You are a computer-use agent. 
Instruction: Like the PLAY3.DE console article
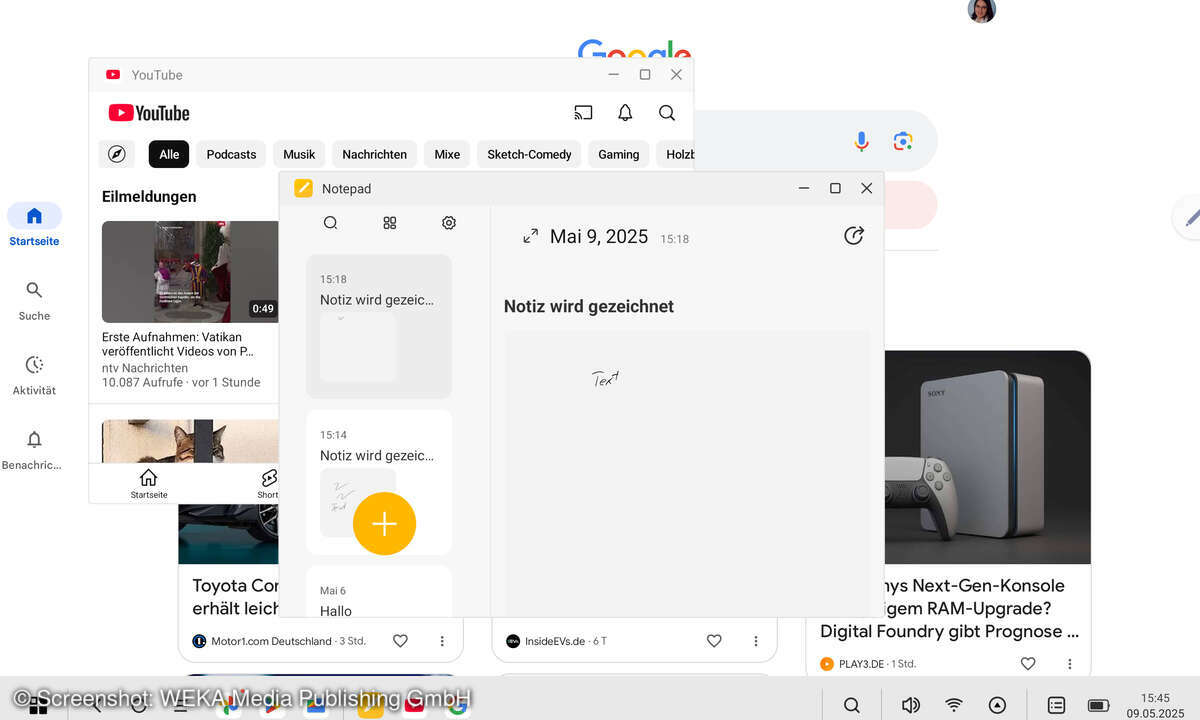[1027, 664]
